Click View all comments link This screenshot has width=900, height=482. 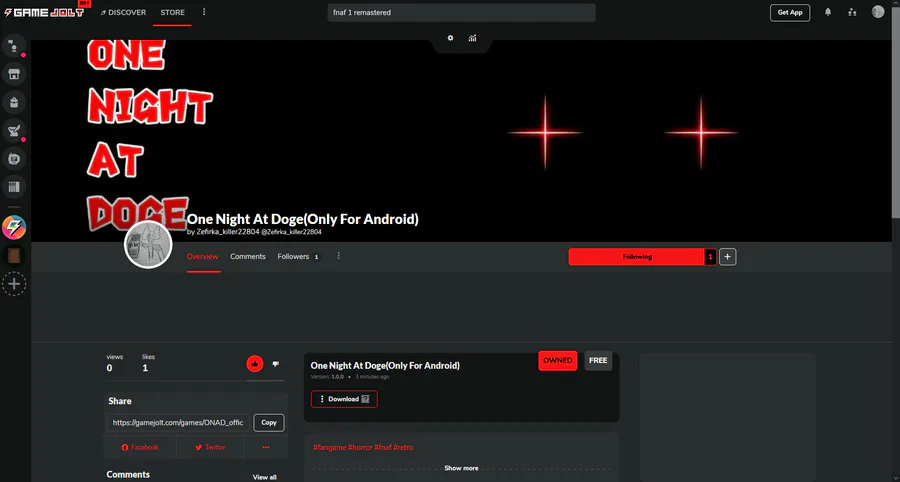point(265,477)
